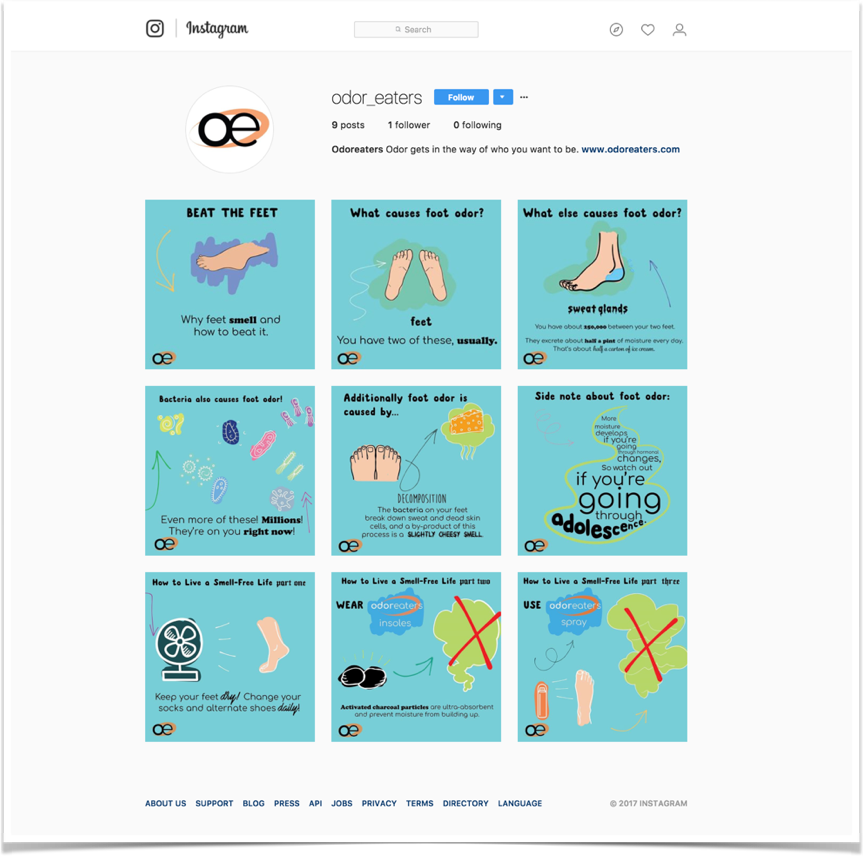This screenshot has height=856, width=863.
Task: Open the Privacy footer link
Action: coord(379,803)
